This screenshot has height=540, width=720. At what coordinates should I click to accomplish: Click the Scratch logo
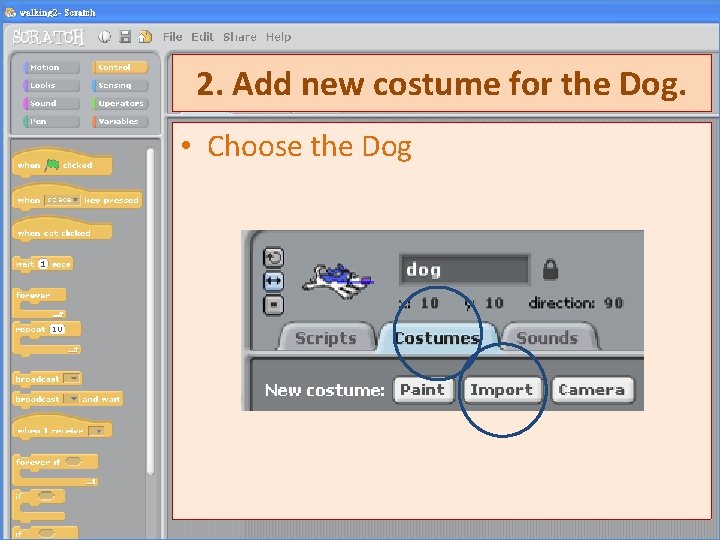point(48,37)
